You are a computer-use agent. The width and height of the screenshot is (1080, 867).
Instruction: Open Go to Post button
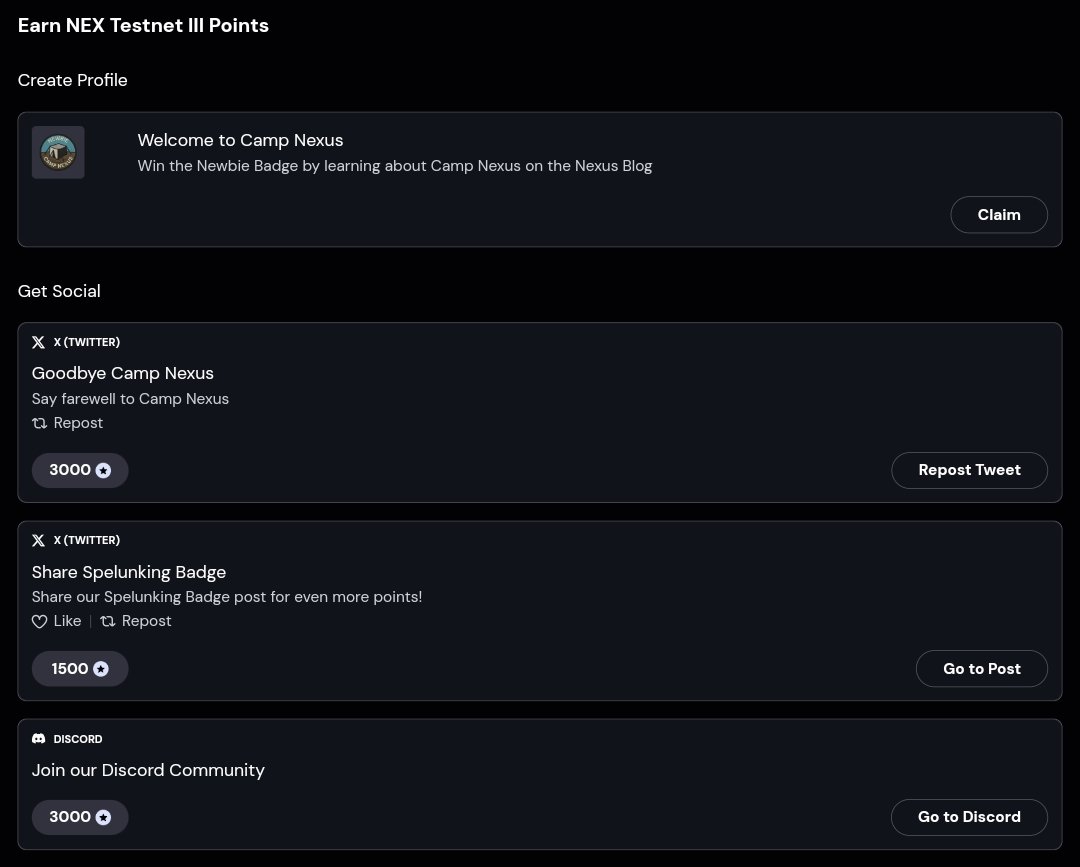(982, 669)
